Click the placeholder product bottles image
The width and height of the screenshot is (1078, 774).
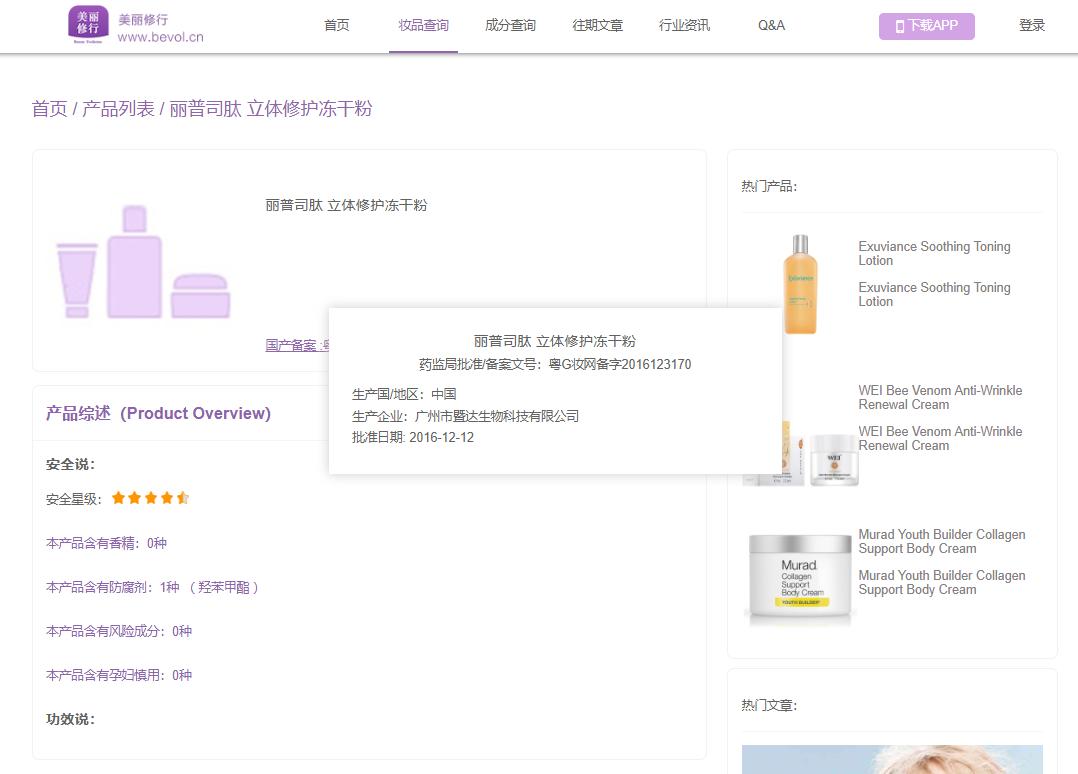coord(143,262)
